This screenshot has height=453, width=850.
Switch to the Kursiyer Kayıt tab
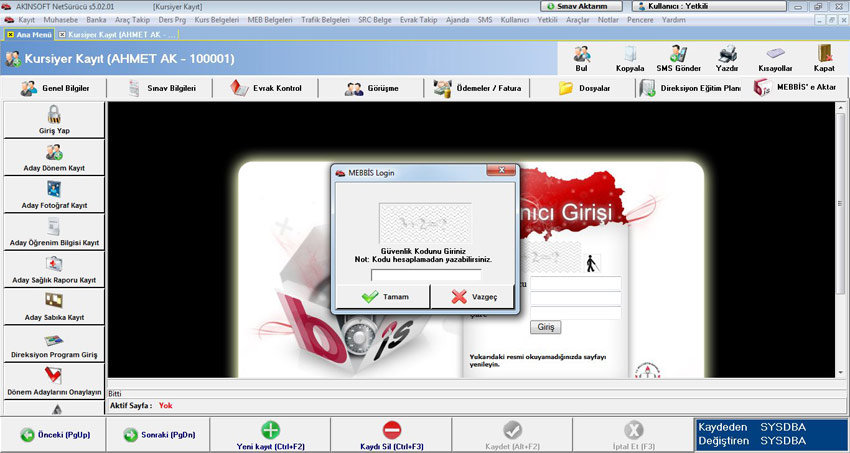click(118, 34)
